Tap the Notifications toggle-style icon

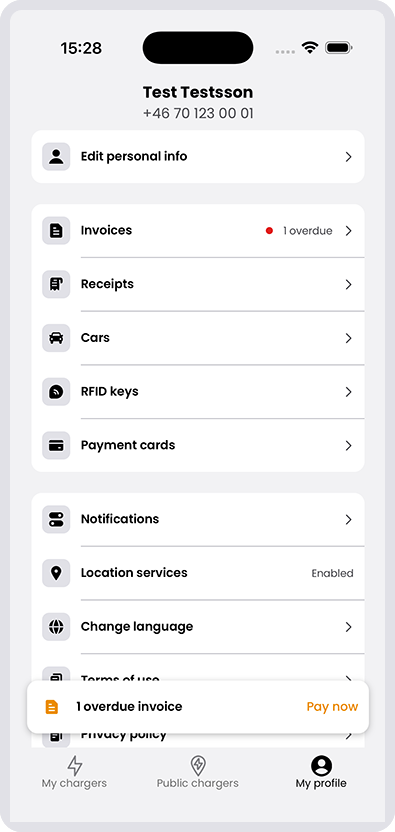tap(56, 519)
